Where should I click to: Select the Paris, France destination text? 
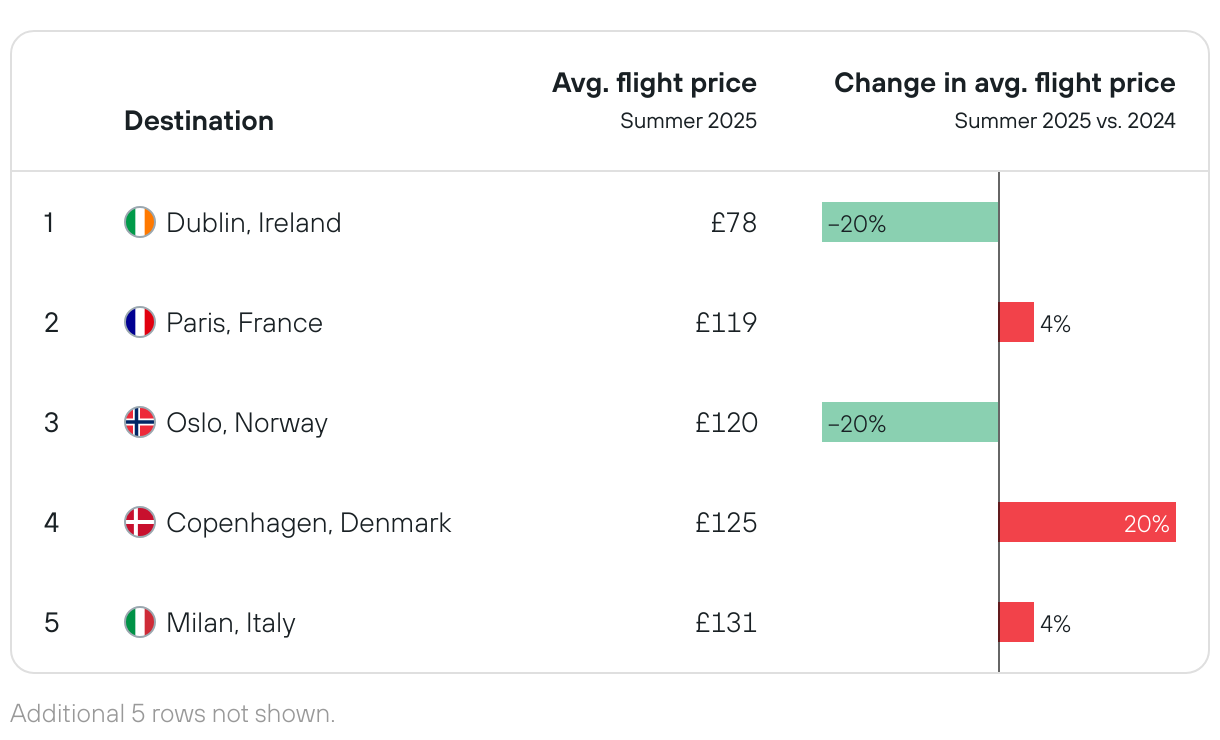(x=245, y=322)
